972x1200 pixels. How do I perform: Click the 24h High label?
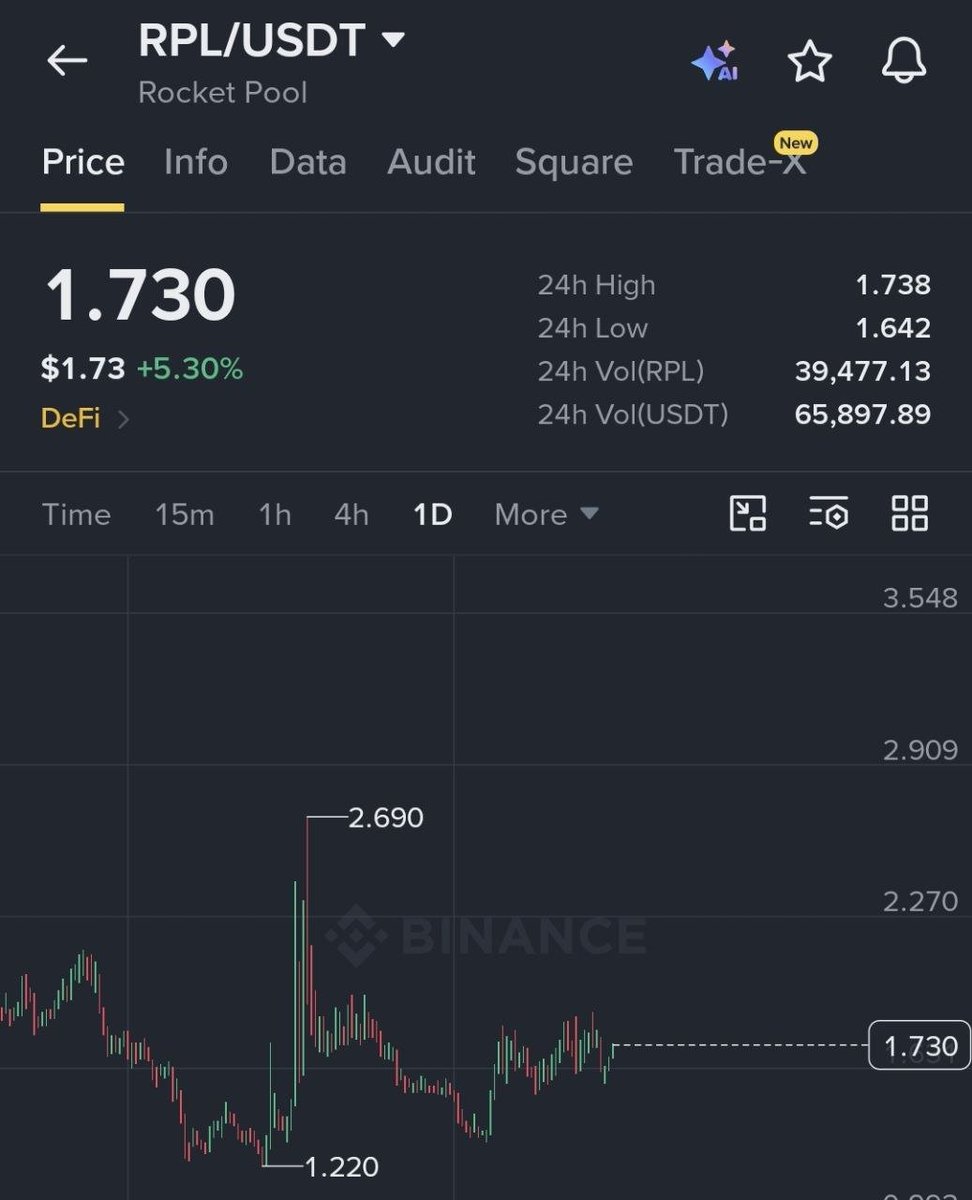[x=596, y=285]
